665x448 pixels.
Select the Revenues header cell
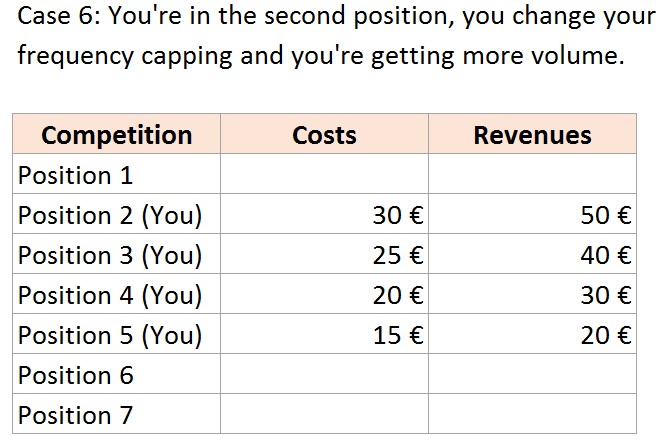[532, 135]
